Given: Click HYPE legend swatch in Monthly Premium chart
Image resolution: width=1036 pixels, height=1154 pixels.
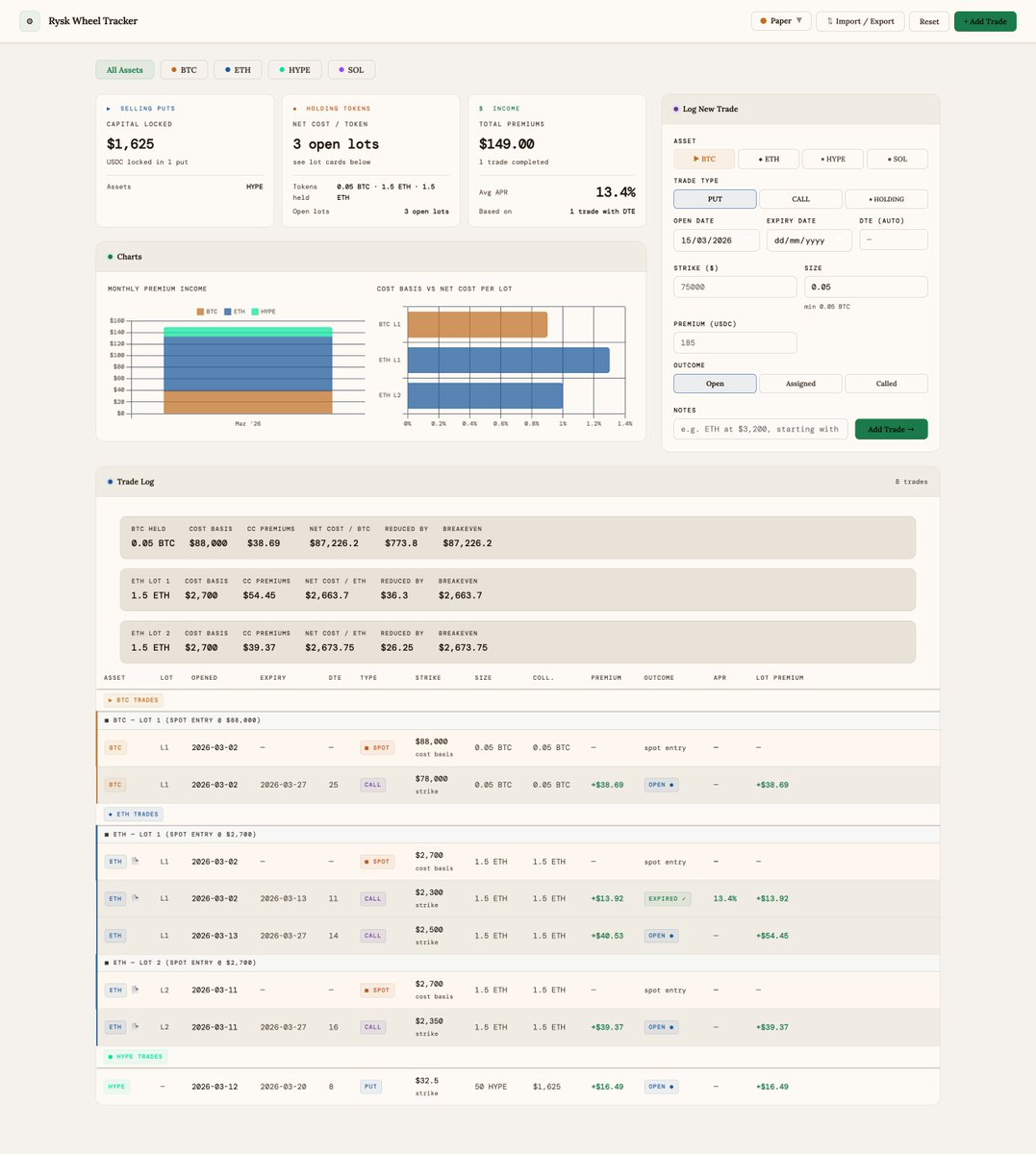Looking at the screenshot, I should pyautogui.click(x=255, y=312).
